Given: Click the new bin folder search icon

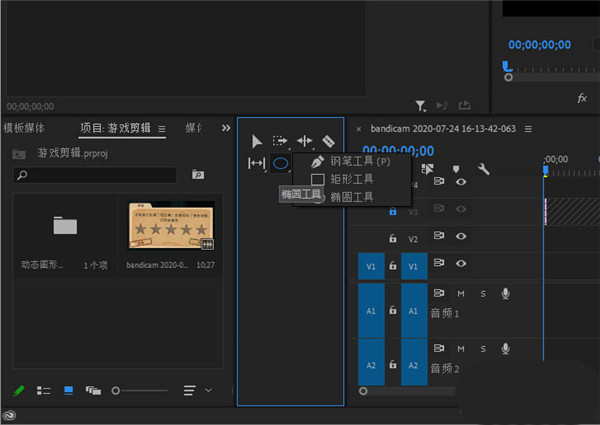Looking at the screenshot, I should (198, 175).
